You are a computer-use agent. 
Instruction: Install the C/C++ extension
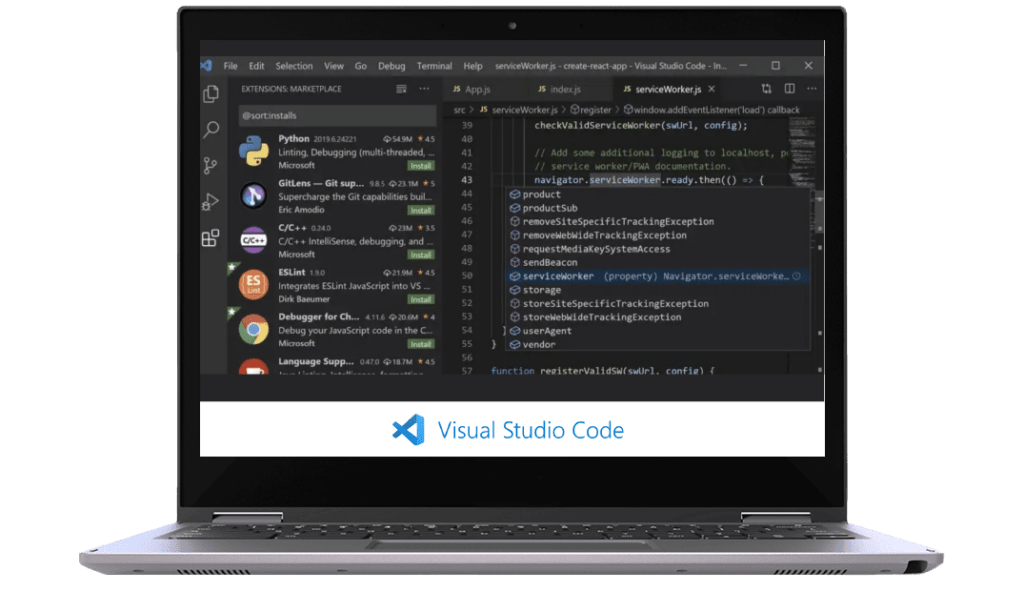coord(421,255)
